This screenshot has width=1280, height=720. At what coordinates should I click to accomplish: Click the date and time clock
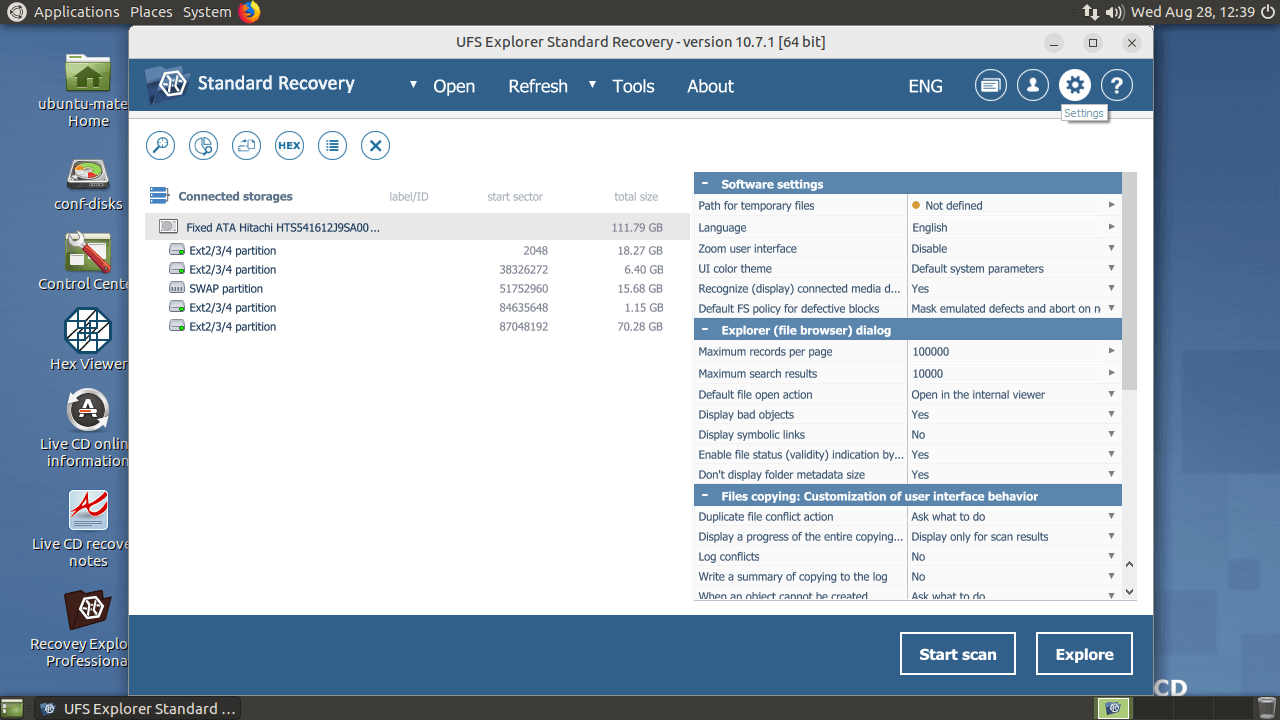click(1193, 12)
